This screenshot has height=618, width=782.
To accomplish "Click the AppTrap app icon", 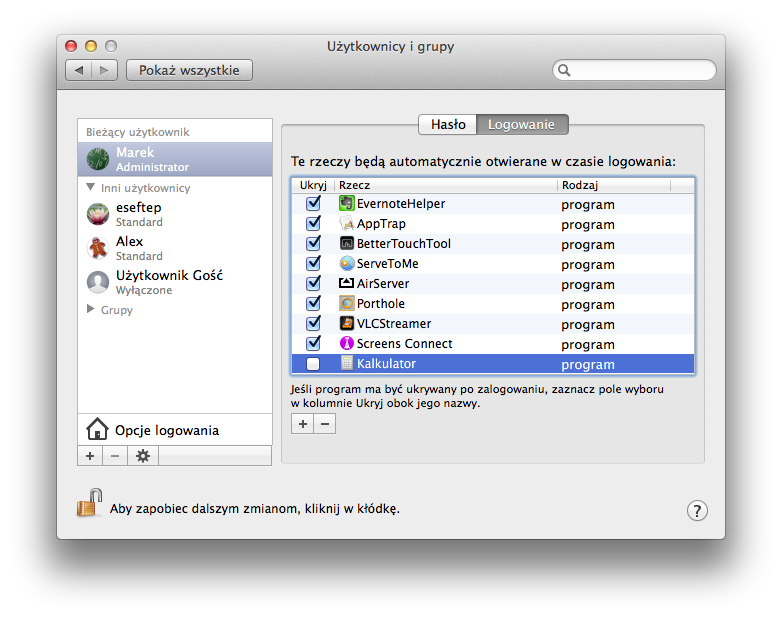I will click(346, 223).
